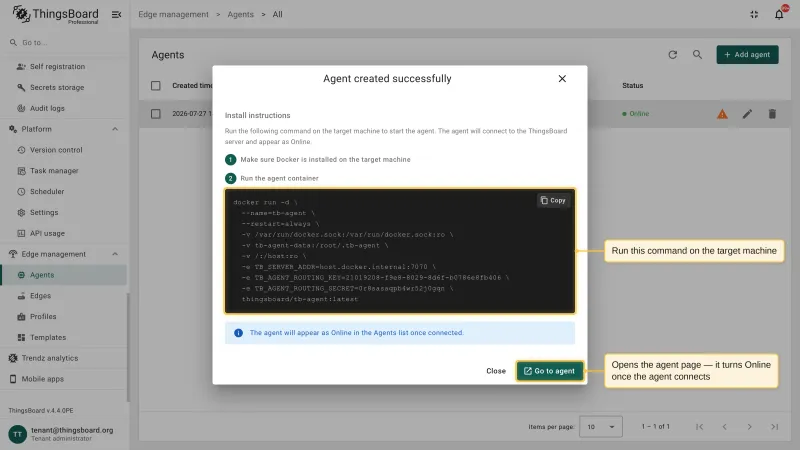
Task: Select all agents checkbox in header
Action: pyautogui.click(x=156, y=86)
